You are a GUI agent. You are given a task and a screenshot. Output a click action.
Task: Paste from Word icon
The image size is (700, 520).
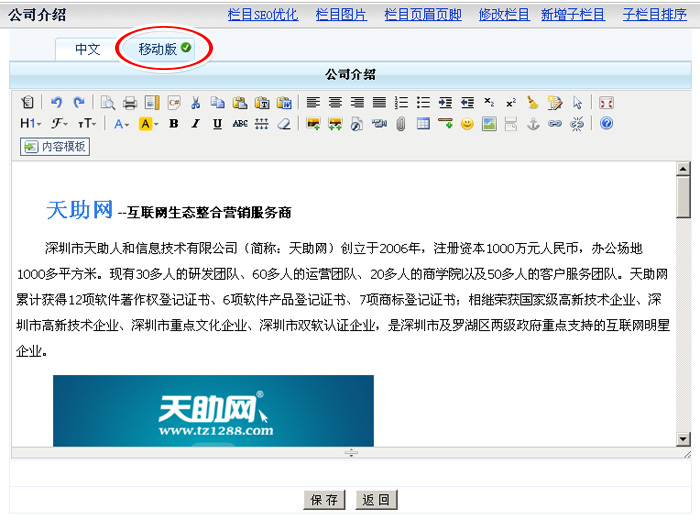pos(284,103)
